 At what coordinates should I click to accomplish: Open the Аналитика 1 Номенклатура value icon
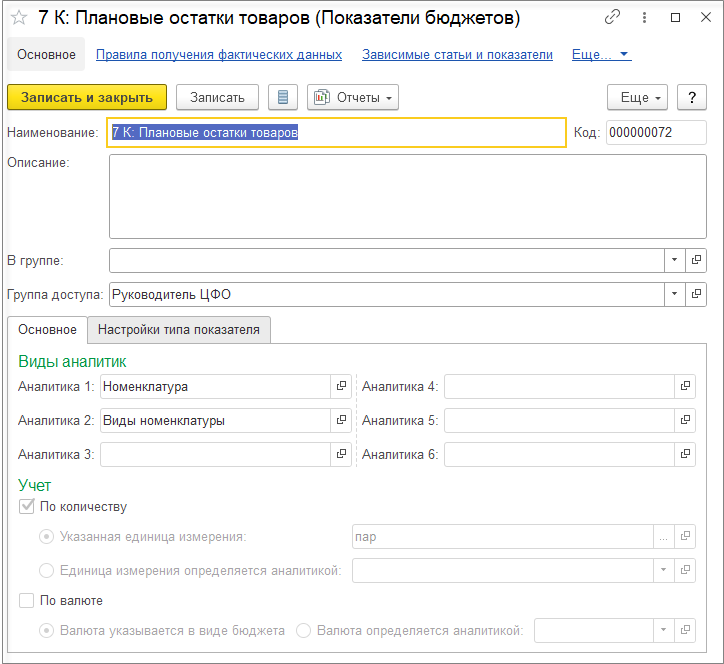tap(341, 386)
